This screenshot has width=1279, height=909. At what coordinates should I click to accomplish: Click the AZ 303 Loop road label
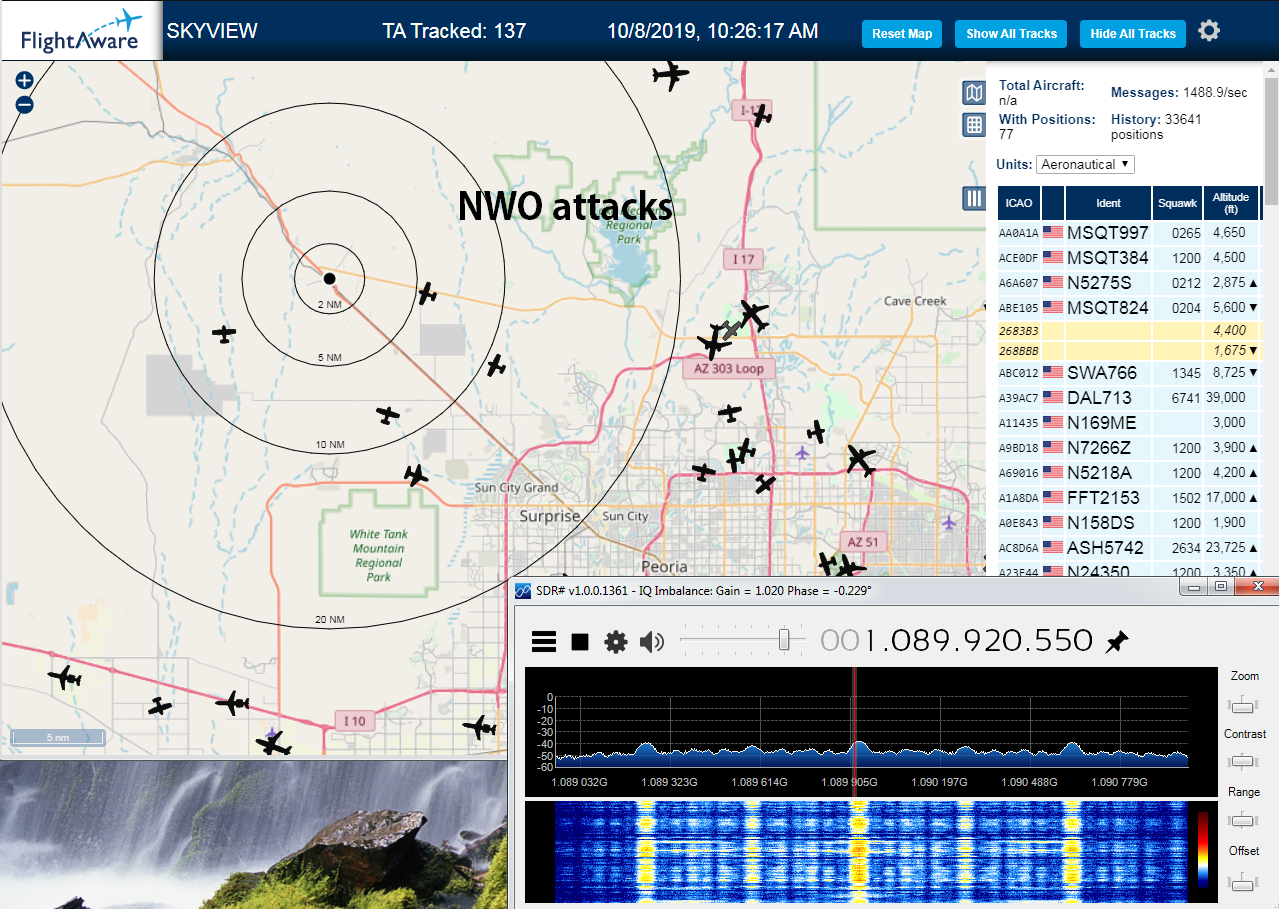(729, 369)
